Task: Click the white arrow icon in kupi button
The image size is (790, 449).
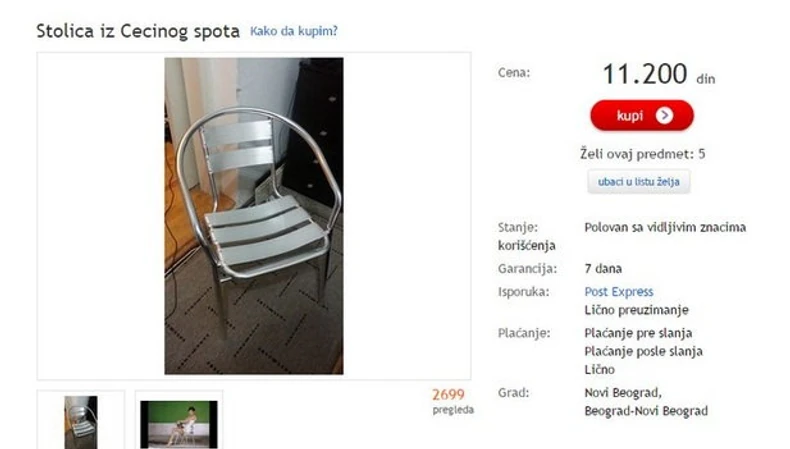Action: point(664,116)
